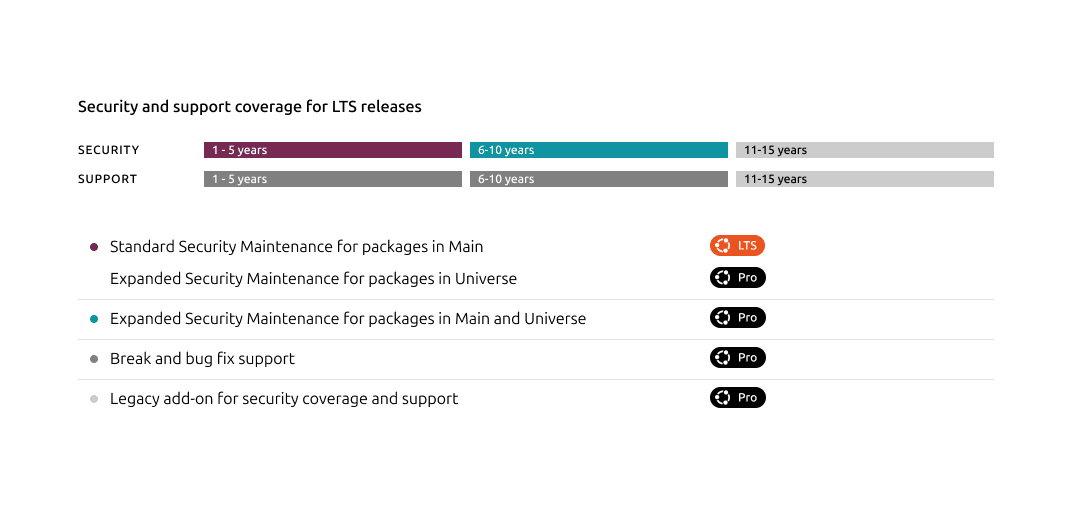Click Expanded Security Maintenance for packages in Universe
The height and width of the screenshot is (511, 1071).
313,278
